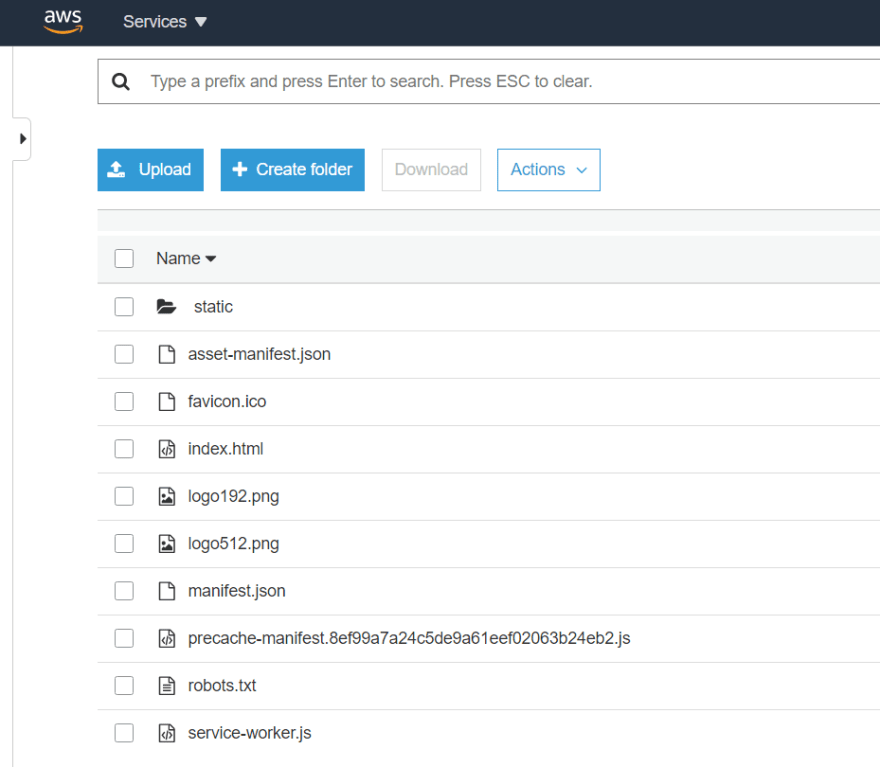Select the manifest.json row checkbox

(x=124, y=591)
